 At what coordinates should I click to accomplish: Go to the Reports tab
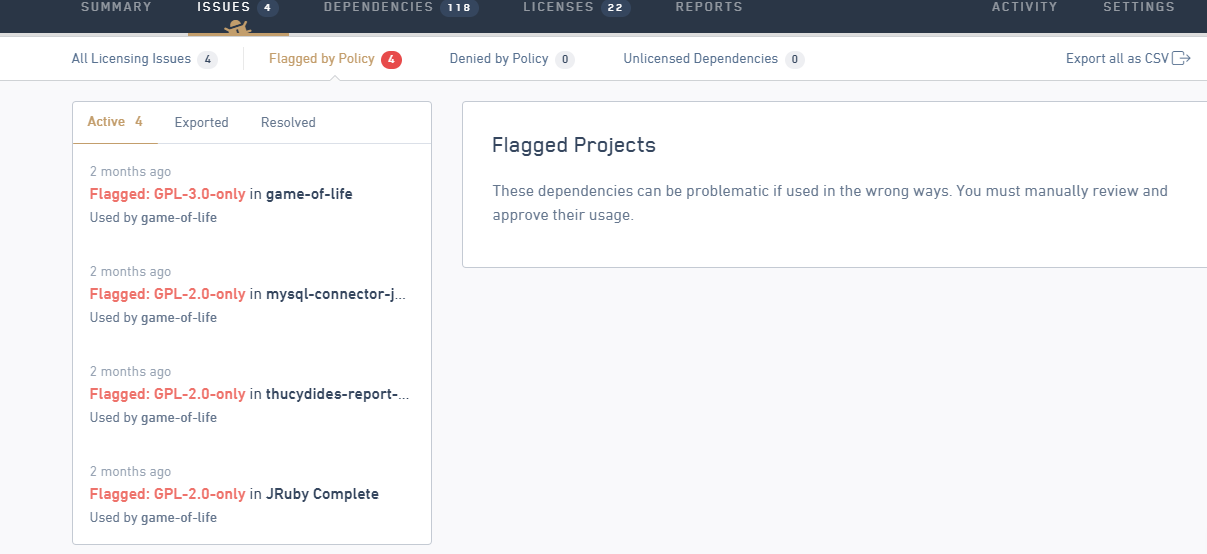click(x=709, y=7)
